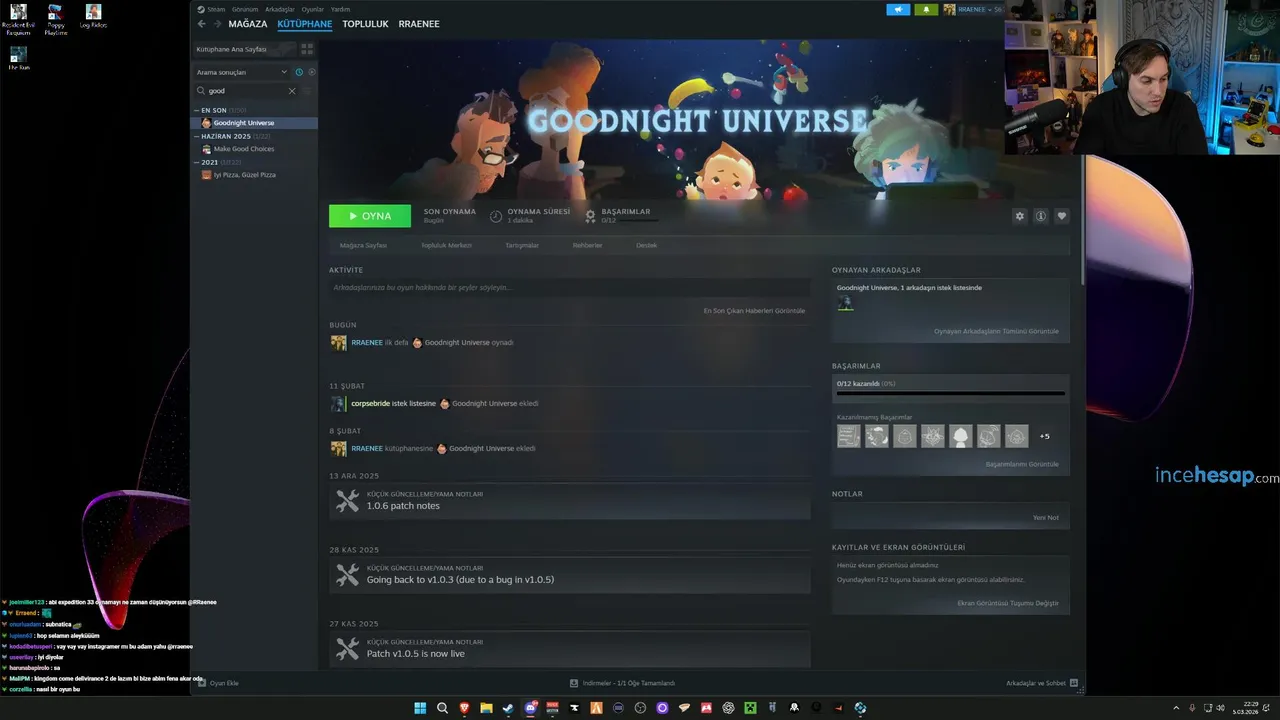Open En Son Çıkan Haberleri Görüntüle link
The image size is (1280, 720).
[x=754, y=311]
